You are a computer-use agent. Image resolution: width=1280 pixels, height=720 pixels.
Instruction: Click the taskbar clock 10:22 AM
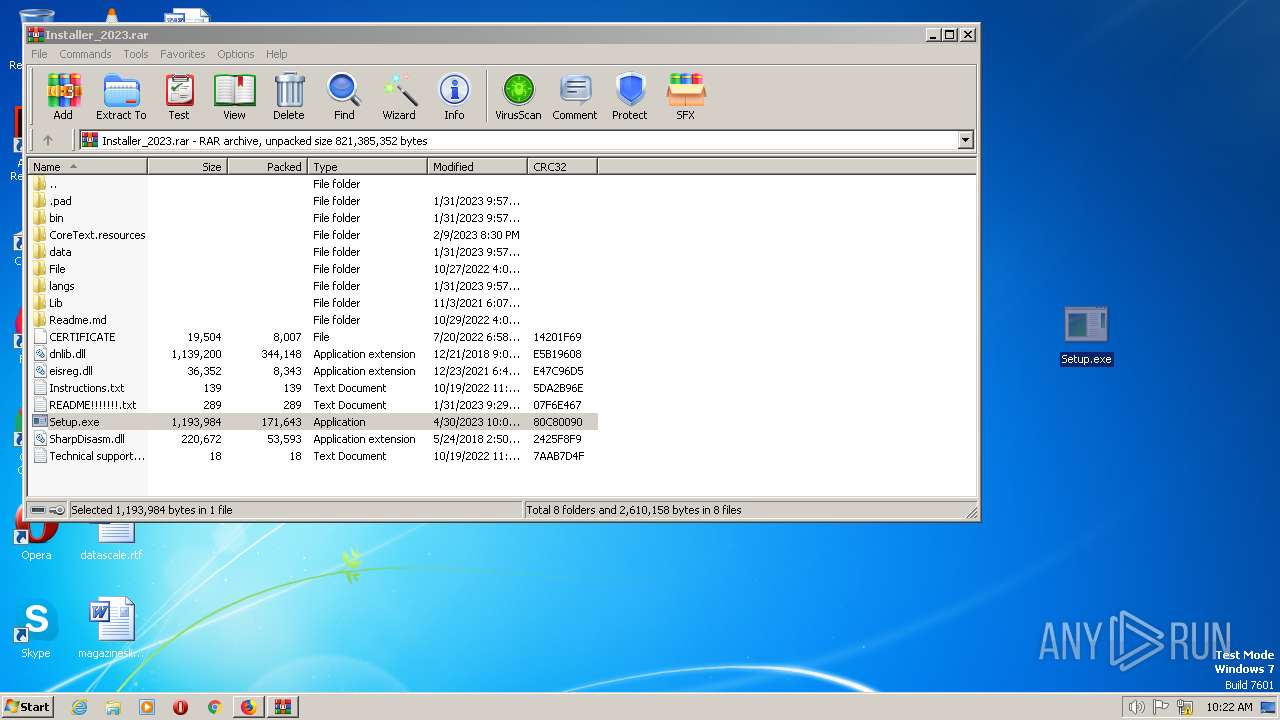click(1229, 707)
